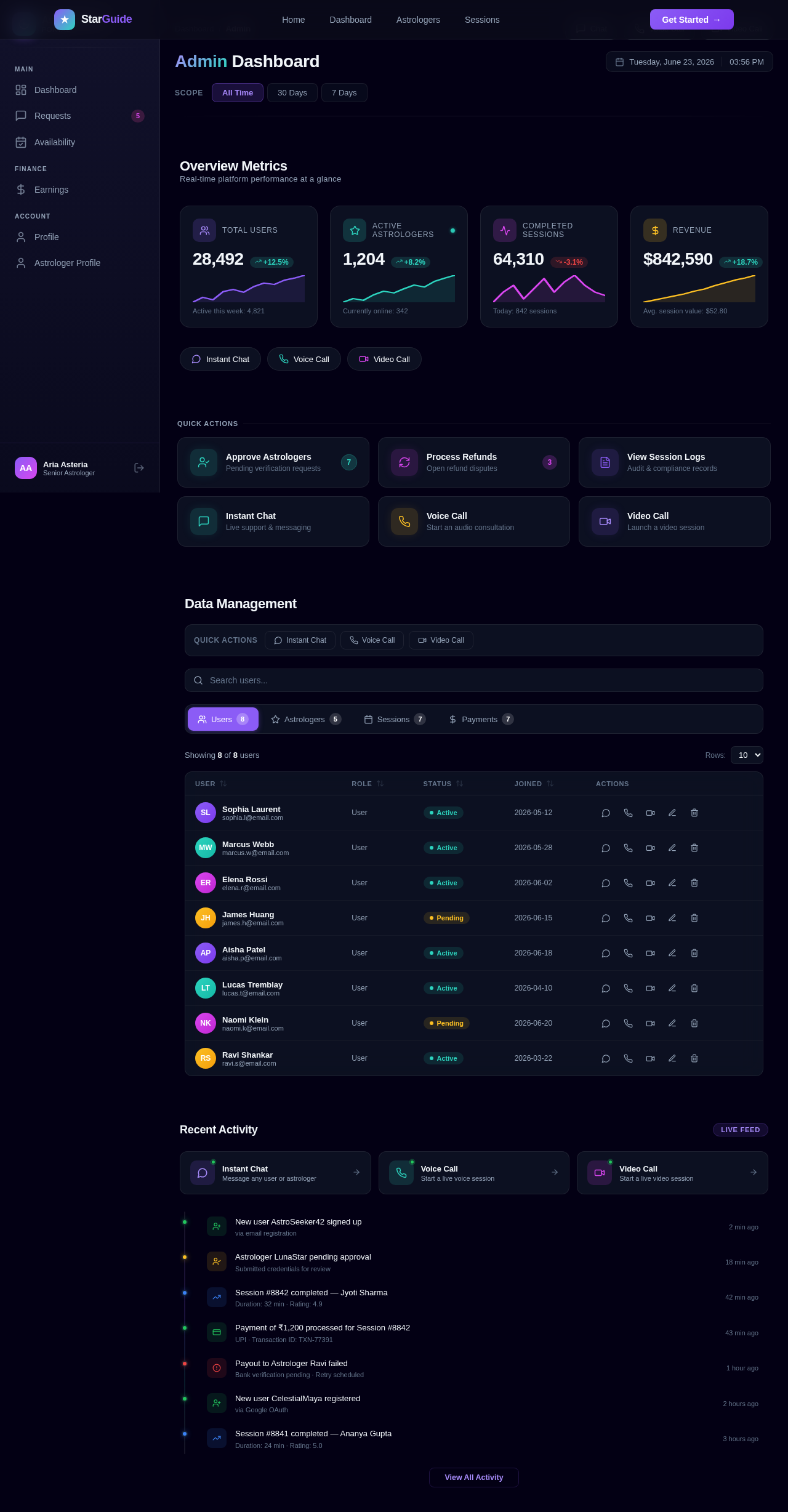Edit Sophia Laurent using the pencil icon
The width and height of the screenshot is (788, 1512).
pos(672,813)
